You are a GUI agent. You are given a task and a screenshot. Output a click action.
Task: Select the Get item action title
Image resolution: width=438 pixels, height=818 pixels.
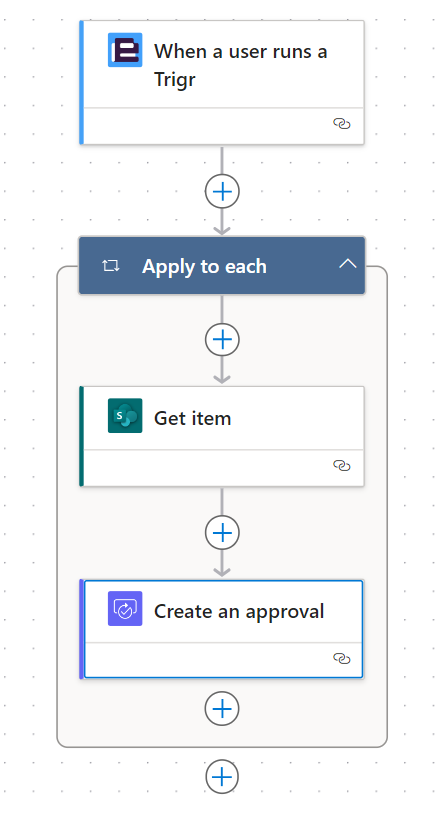(x=192, y=418)
